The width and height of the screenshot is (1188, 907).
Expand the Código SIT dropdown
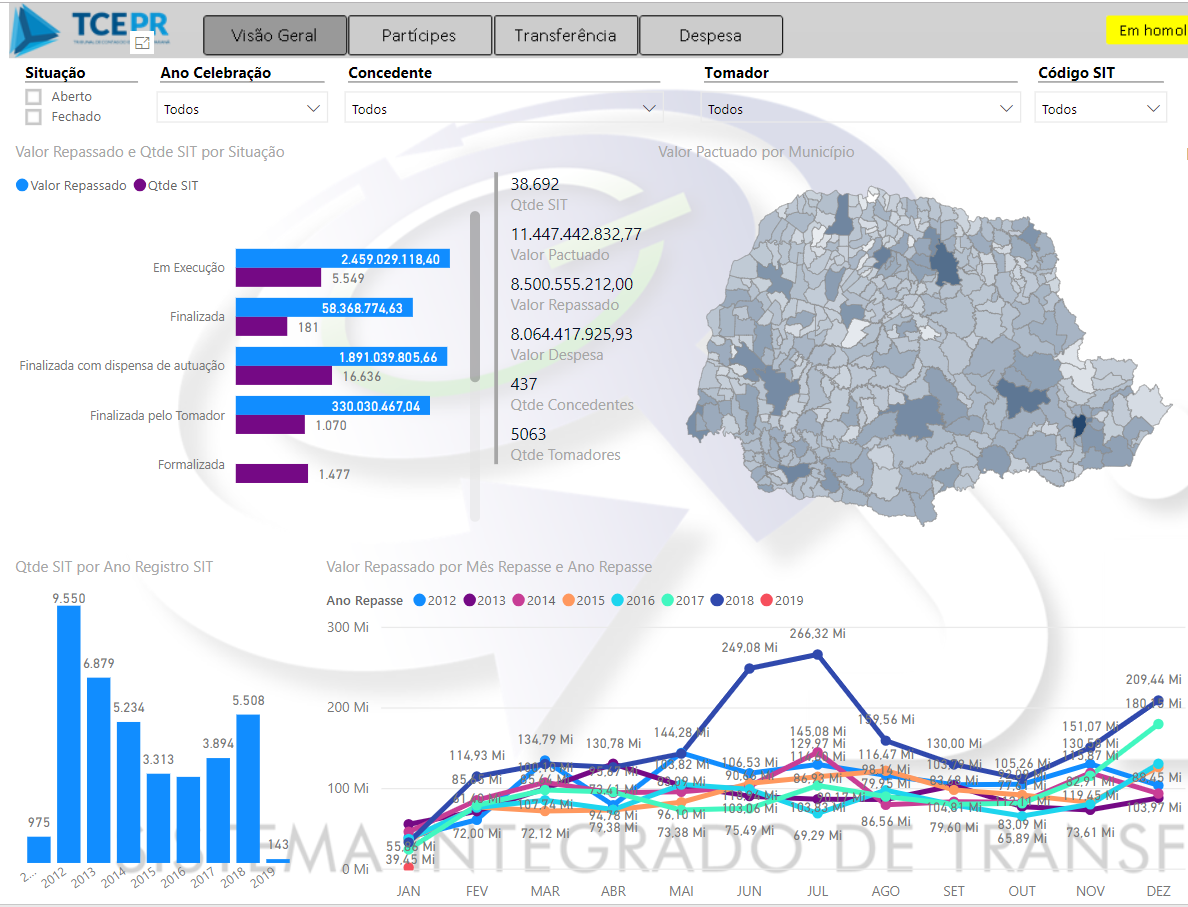pos(1100,108)
